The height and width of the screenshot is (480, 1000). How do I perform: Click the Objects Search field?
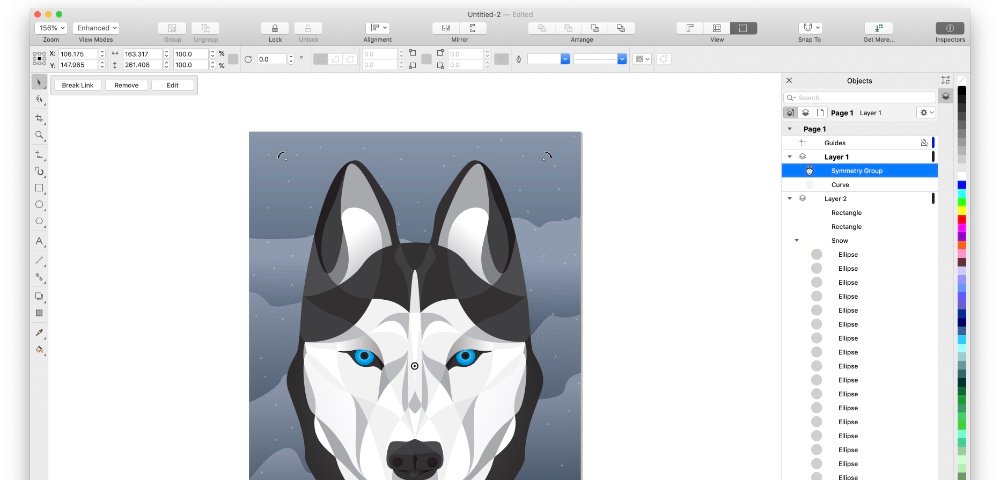[859, 98]
